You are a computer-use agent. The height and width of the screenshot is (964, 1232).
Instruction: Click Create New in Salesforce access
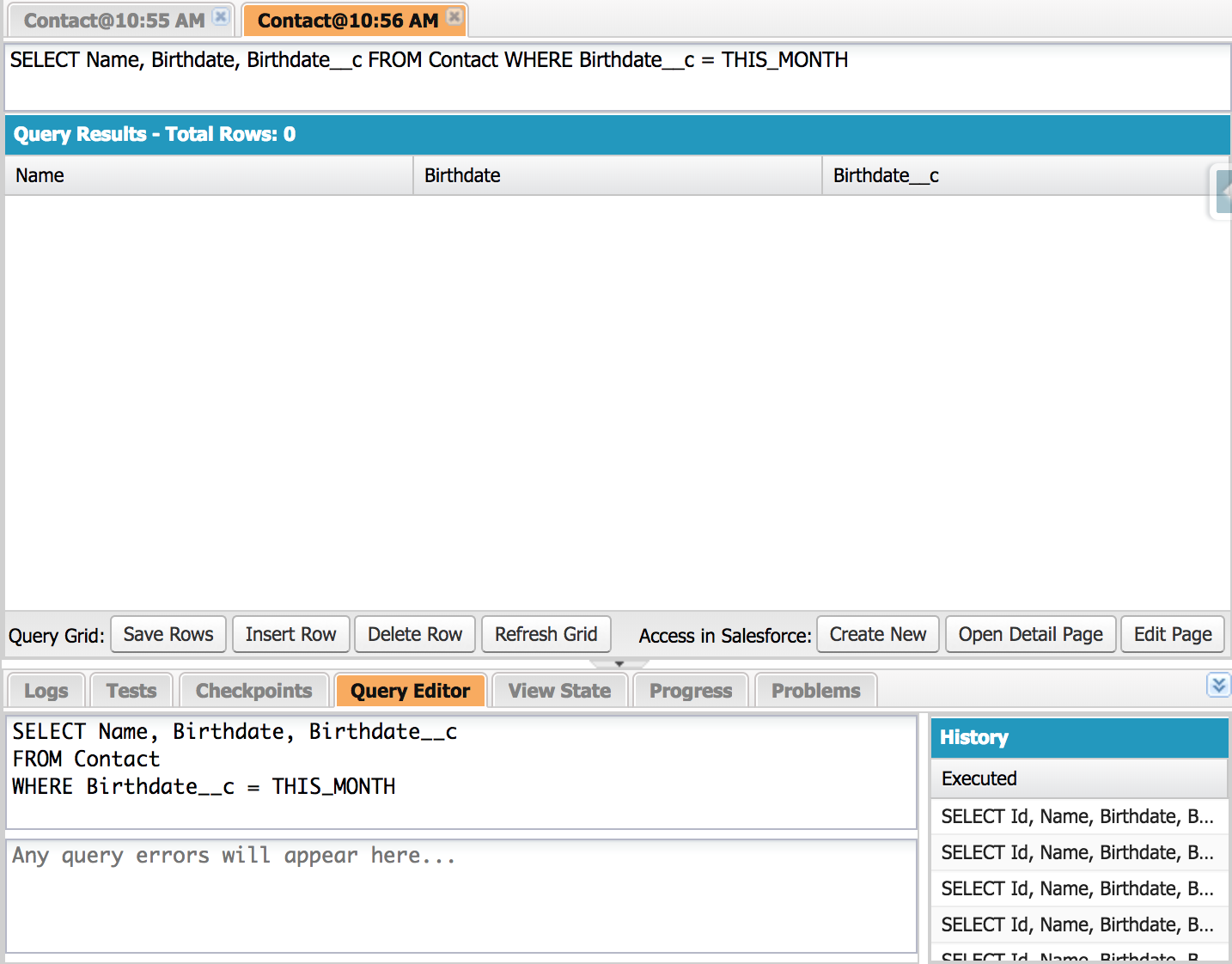coord(878,634)
